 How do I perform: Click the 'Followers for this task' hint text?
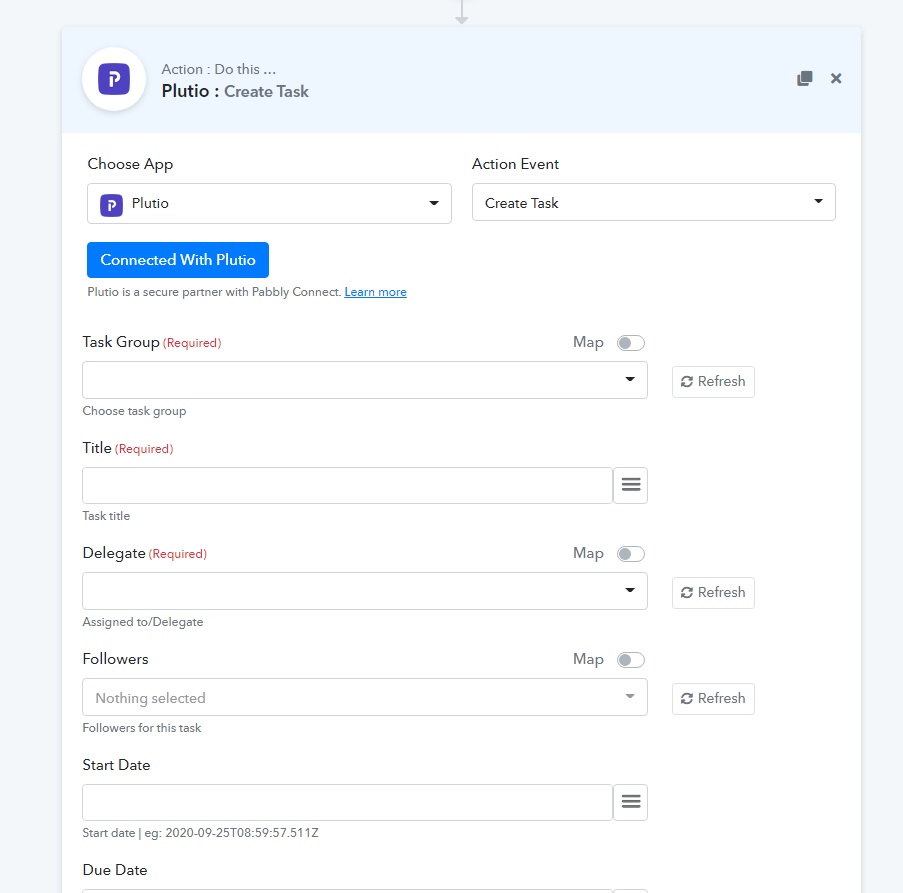coord(142,728)
